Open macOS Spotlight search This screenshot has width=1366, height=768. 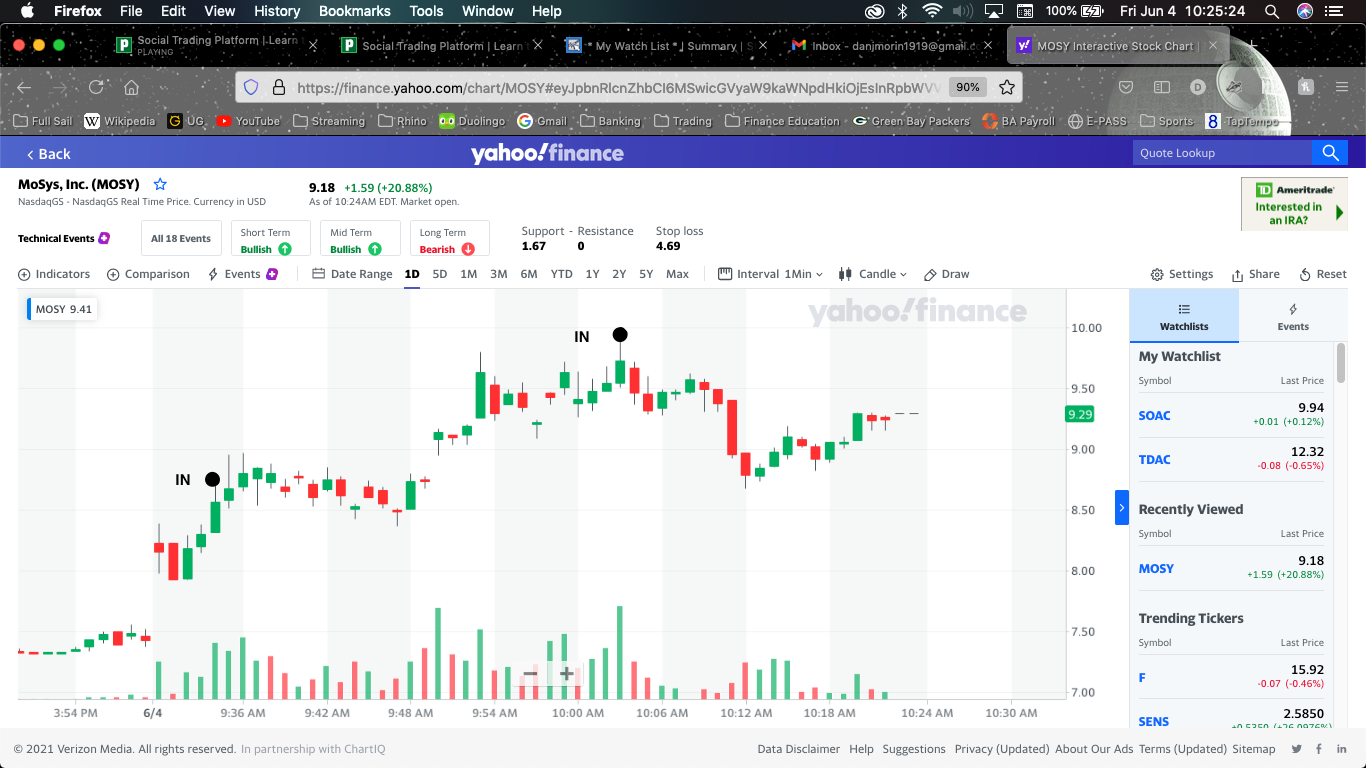coord(1272,11)
